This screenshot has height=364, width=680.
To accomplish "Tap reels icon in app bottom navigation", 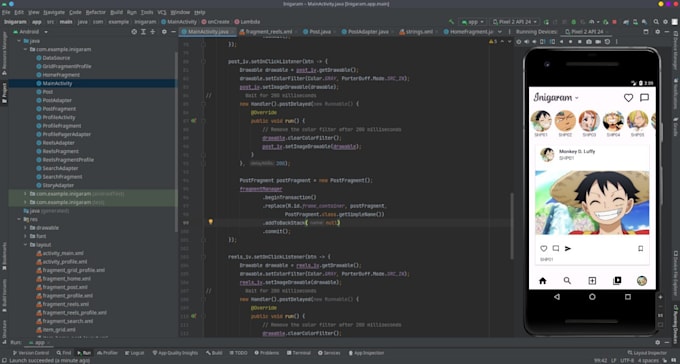I will 617,281.
